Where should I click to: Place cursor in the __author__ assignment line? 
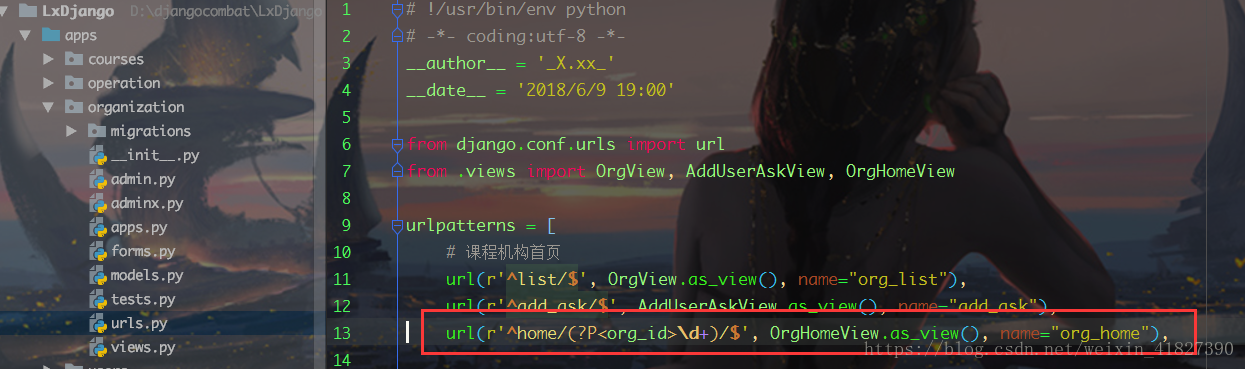pyautogui.click(x=510, y=63)
